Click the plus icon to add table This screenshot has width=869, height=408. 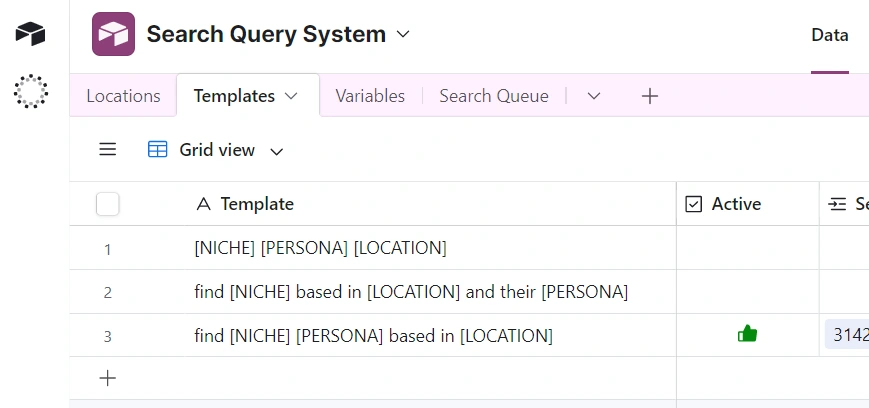650,96
